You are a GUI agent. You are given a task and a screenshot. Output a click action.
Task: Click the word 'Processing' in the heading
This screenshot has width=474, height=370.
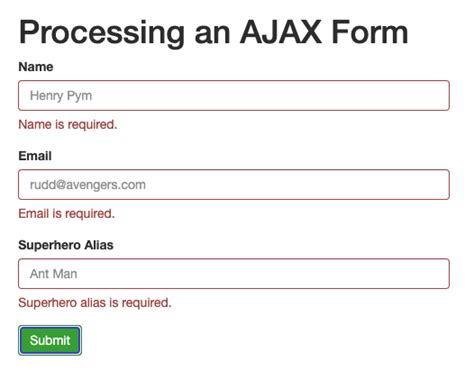[x=102, y=33]
